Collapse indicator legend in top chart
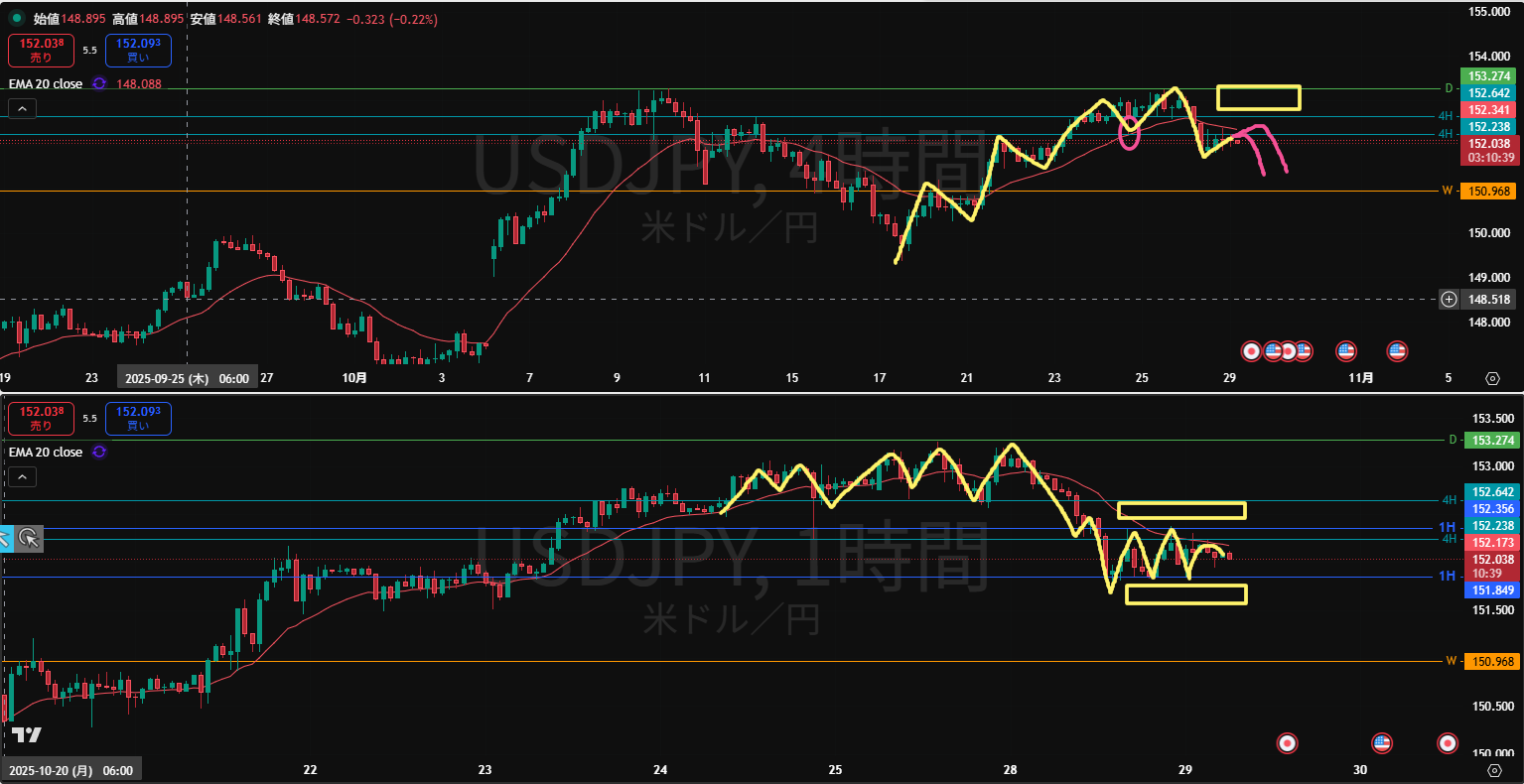 (x=22, y=109)
